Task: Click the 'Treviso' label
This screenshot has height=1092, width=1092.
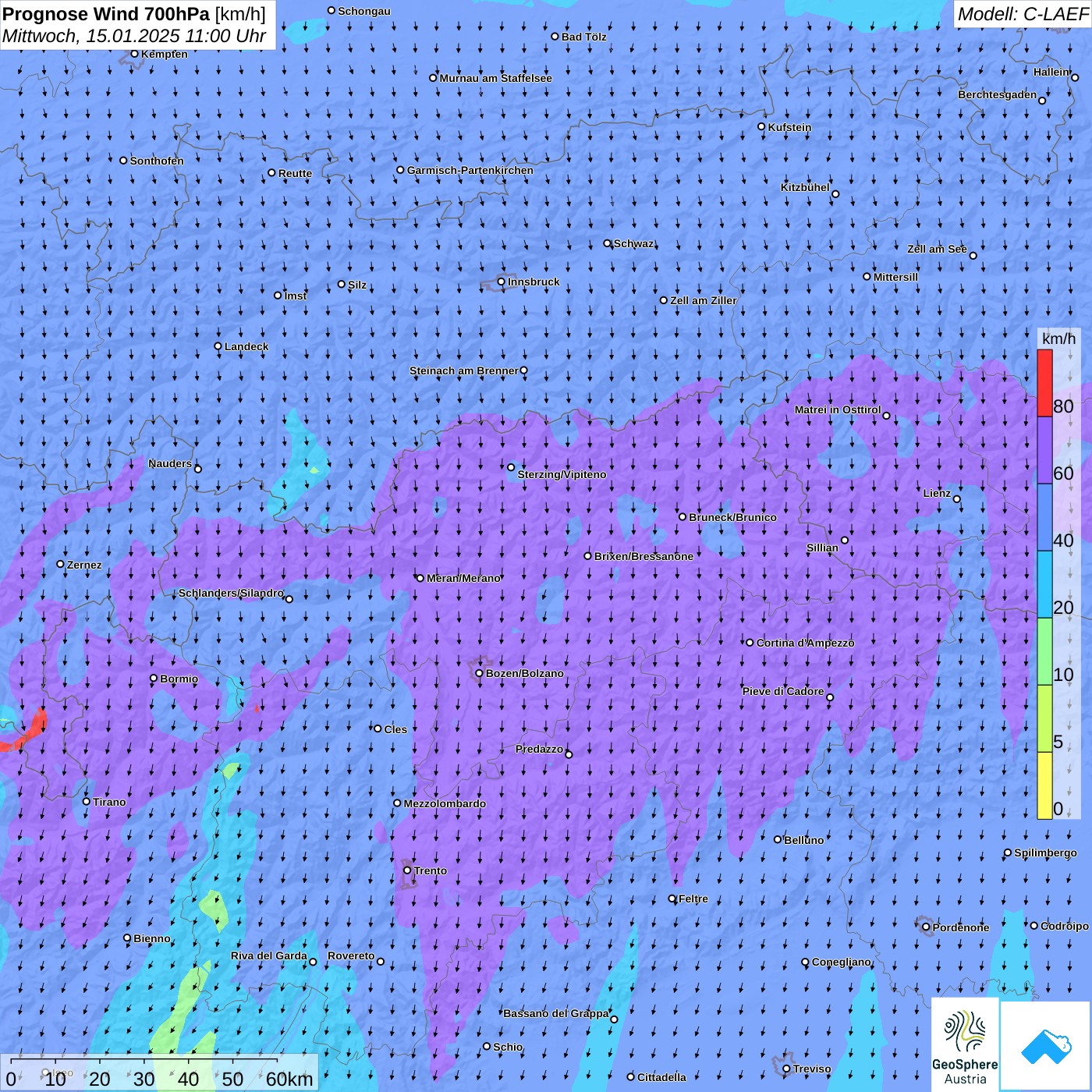Action: pos(812,1069)
